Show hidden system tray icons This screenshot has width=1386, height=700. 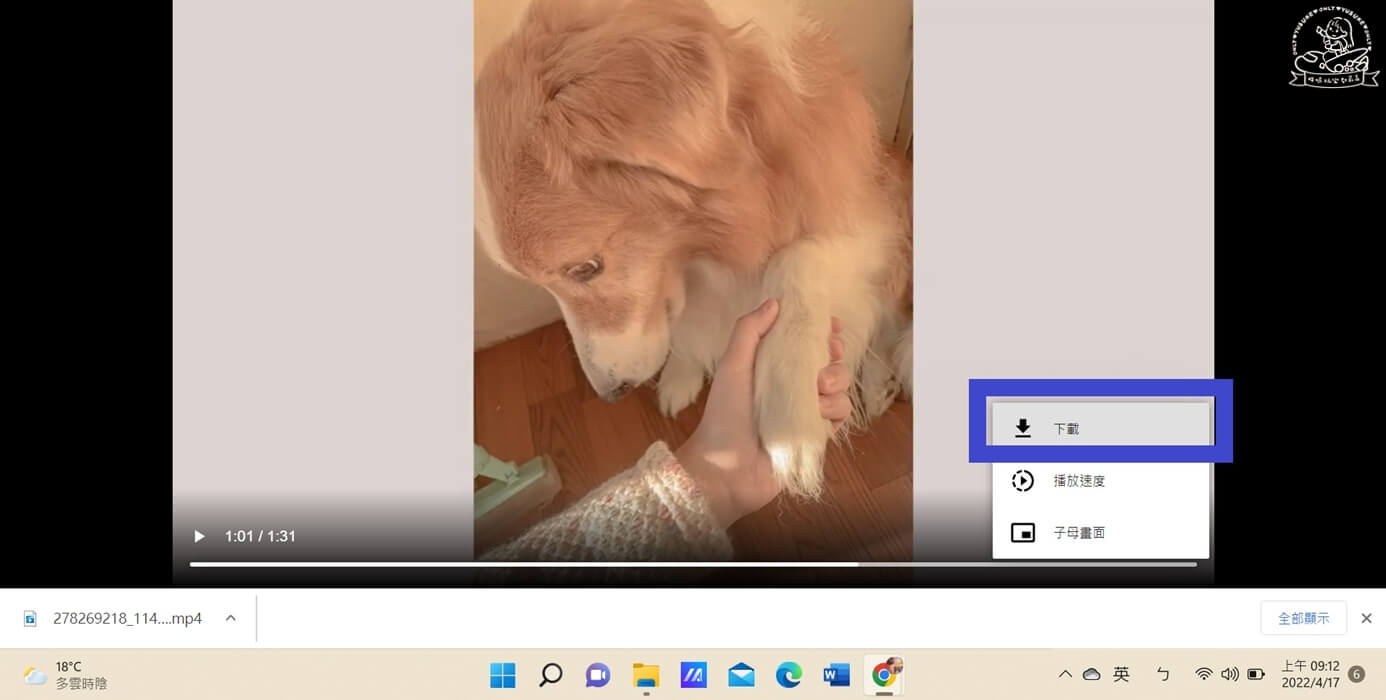pyautogui.click(x=1065, y=675)
